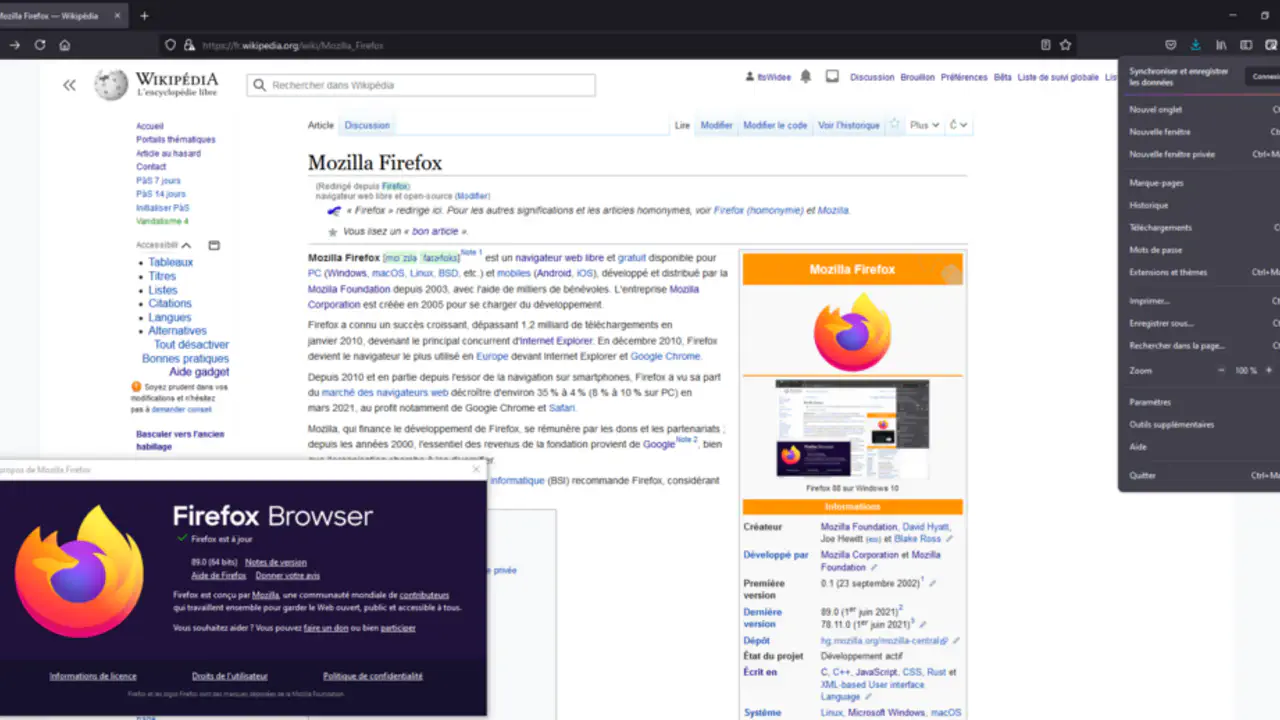
Task: Restore down the browser window
Action: [1264, 16]
